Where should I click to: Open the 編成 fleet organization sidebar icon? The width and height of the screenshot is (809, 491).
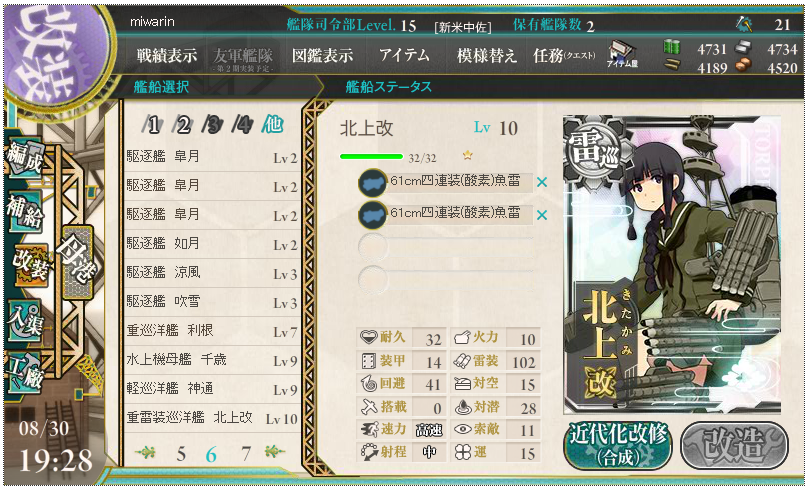(24, 159)
